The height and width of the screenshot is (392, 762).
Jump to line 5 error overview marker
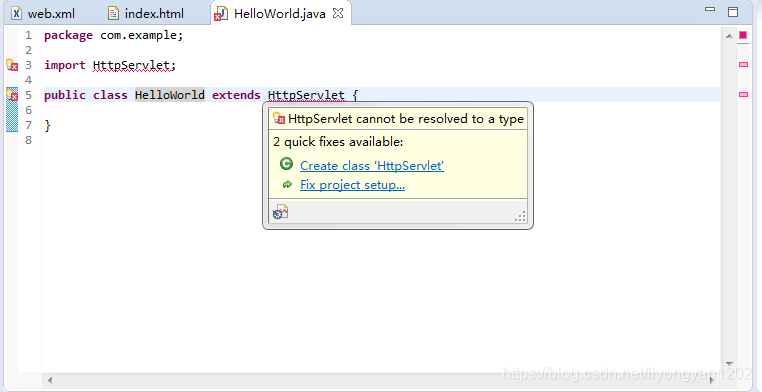743,95
